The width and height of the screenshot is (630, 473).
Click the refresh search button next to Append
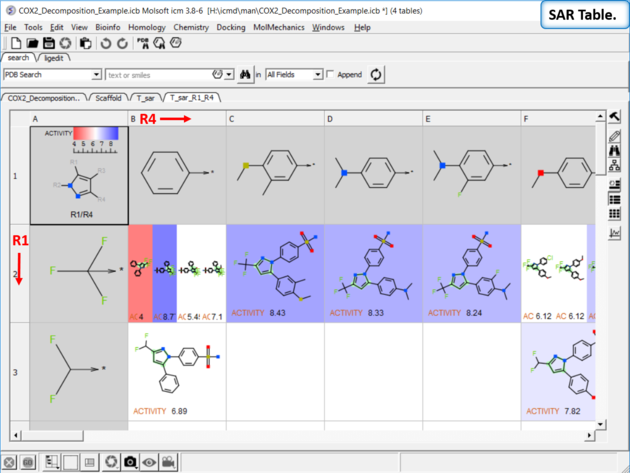[376, 75]
